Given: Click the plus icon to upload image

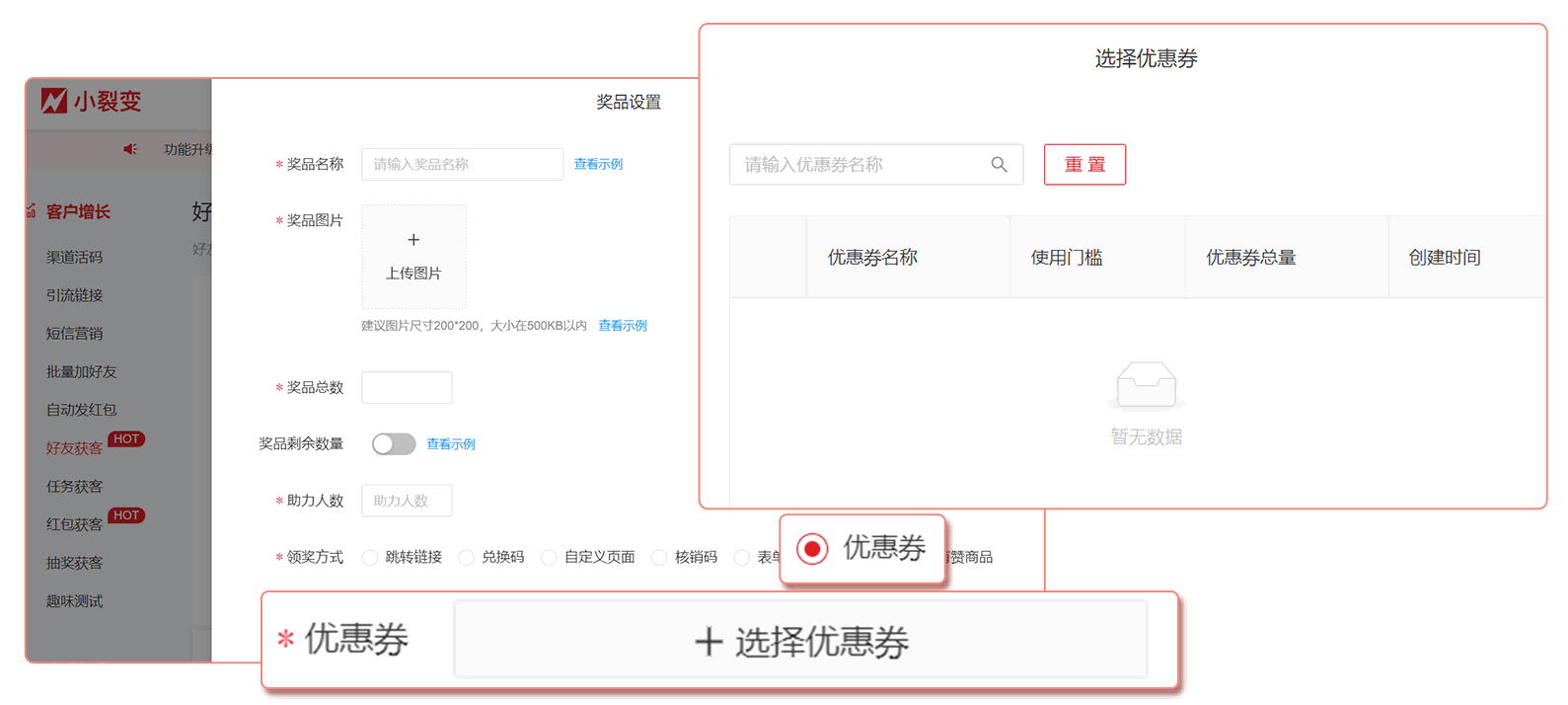Looking at the screenshot, I should point(413,240).
